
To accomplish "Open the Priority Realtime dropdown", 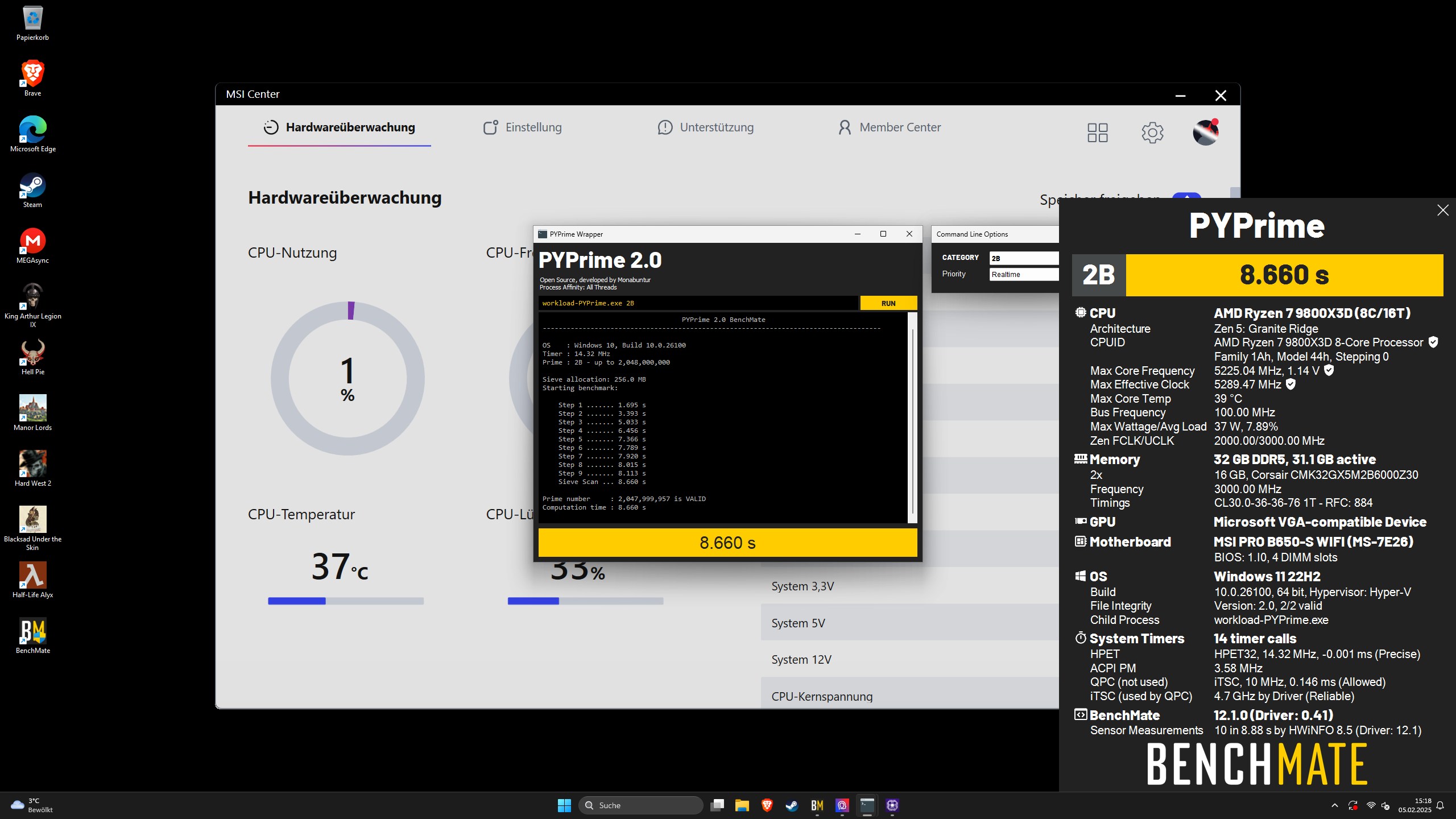I will click(1024, 274).
